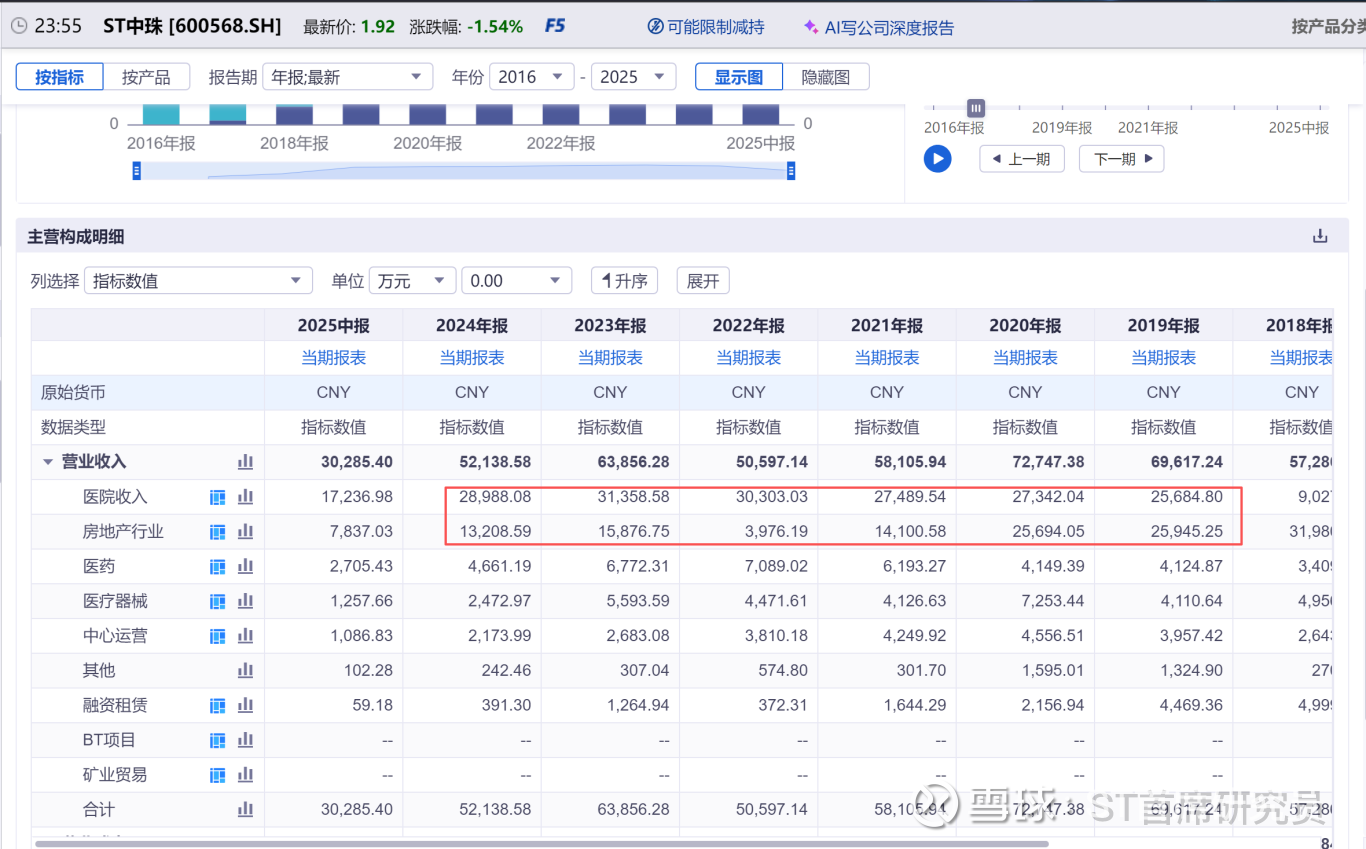Select 隐藏图 to hide the chart
The width and height of the screenshot is (1366, 849).
tap(825, 77)
